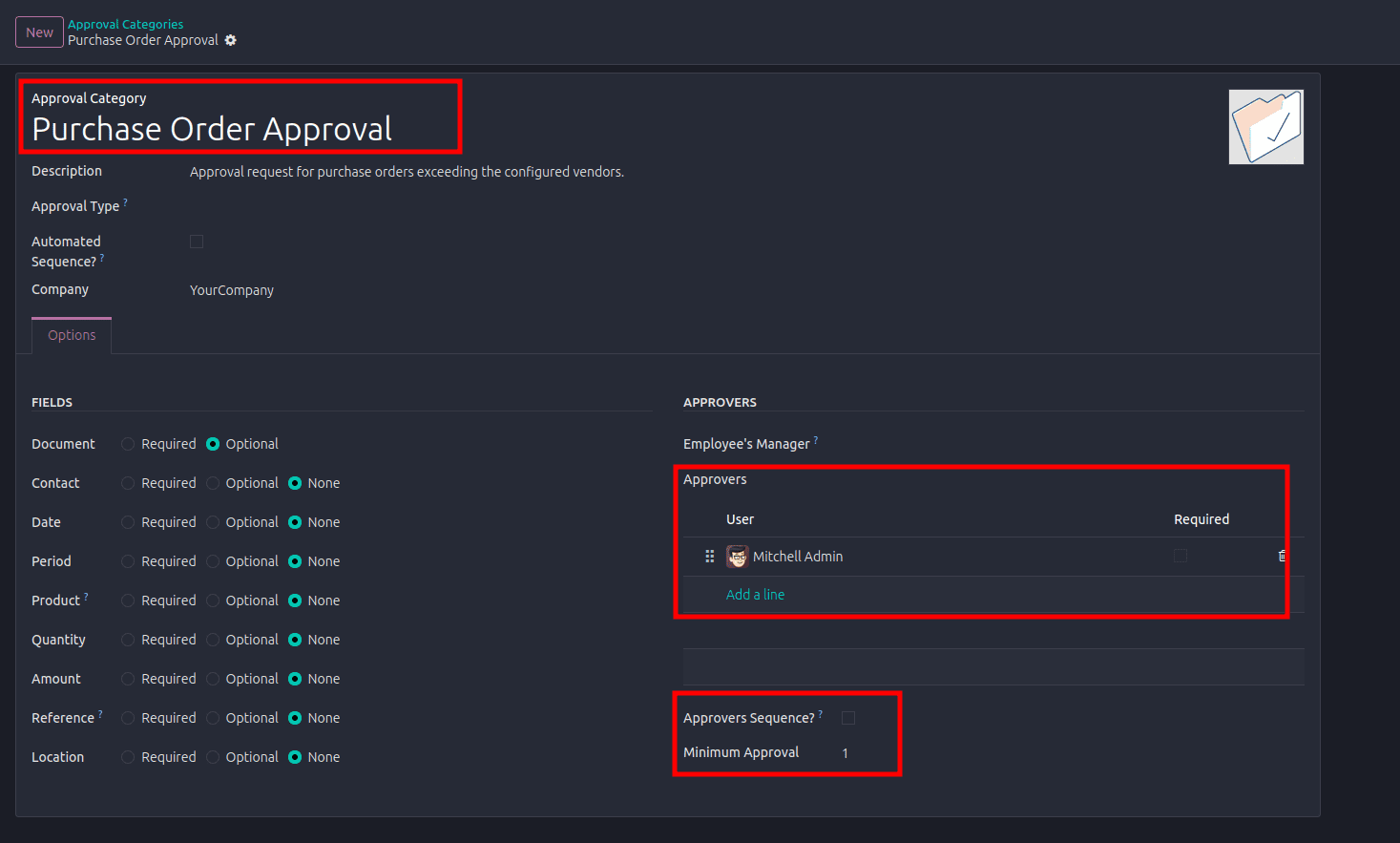Edit the Description text field
The height and width of the screenshot is (843, 1400).
coord(407,172)
